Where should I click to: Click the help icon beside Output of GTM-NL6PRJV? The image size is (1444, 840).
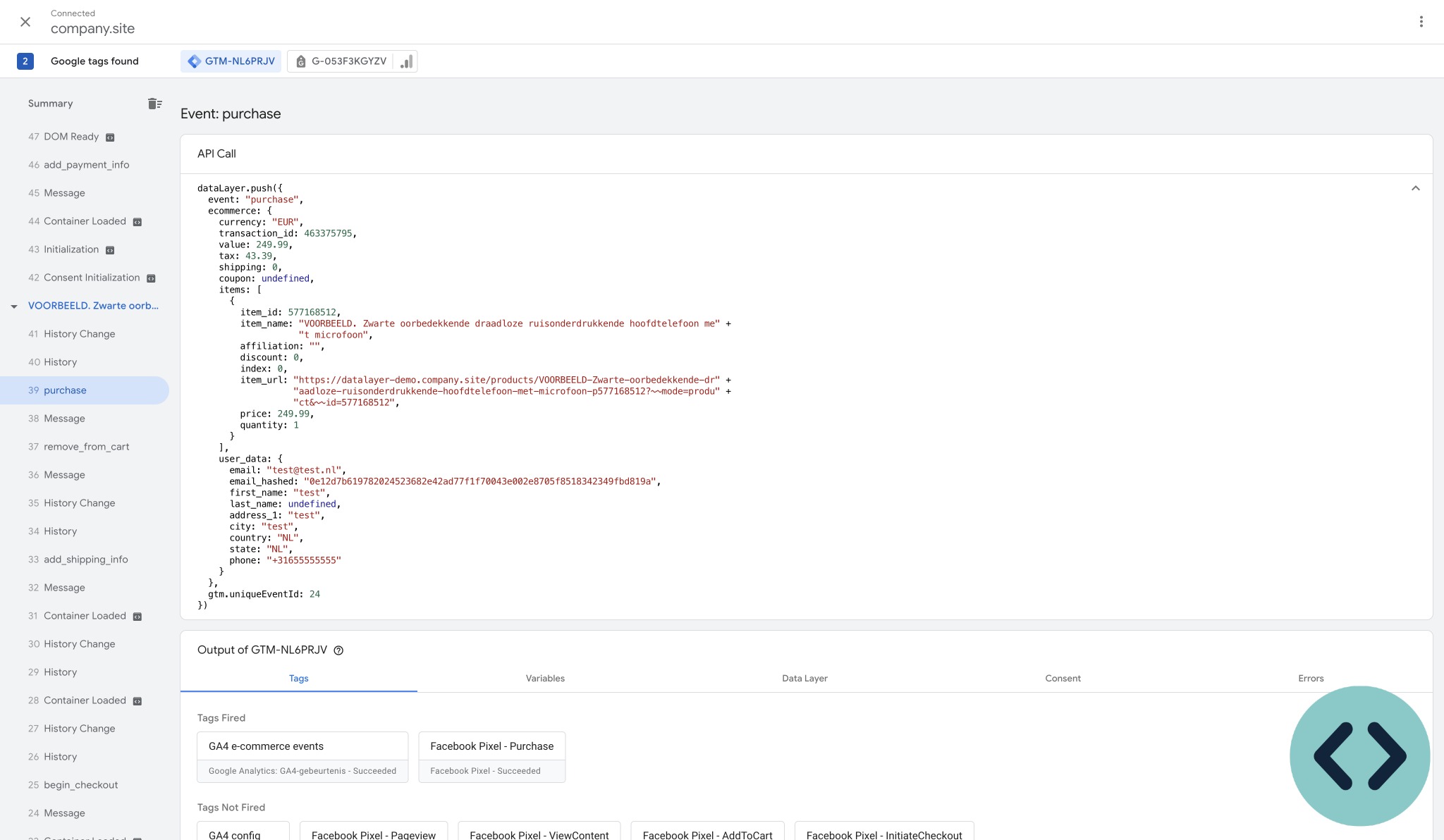(x=338, y=650)
